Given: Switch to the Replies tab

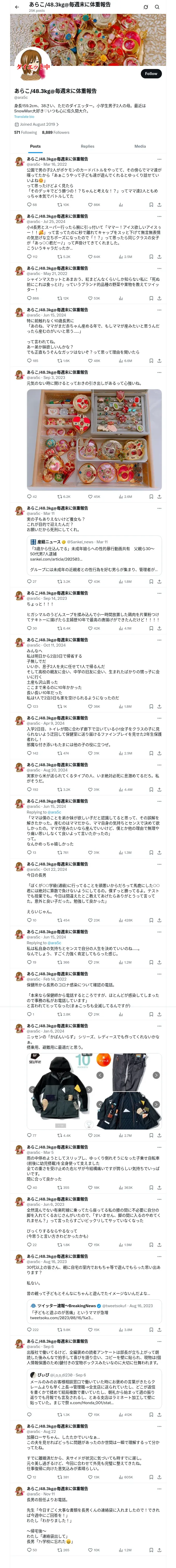Looking at the screenshot, I should click(87, 146).
